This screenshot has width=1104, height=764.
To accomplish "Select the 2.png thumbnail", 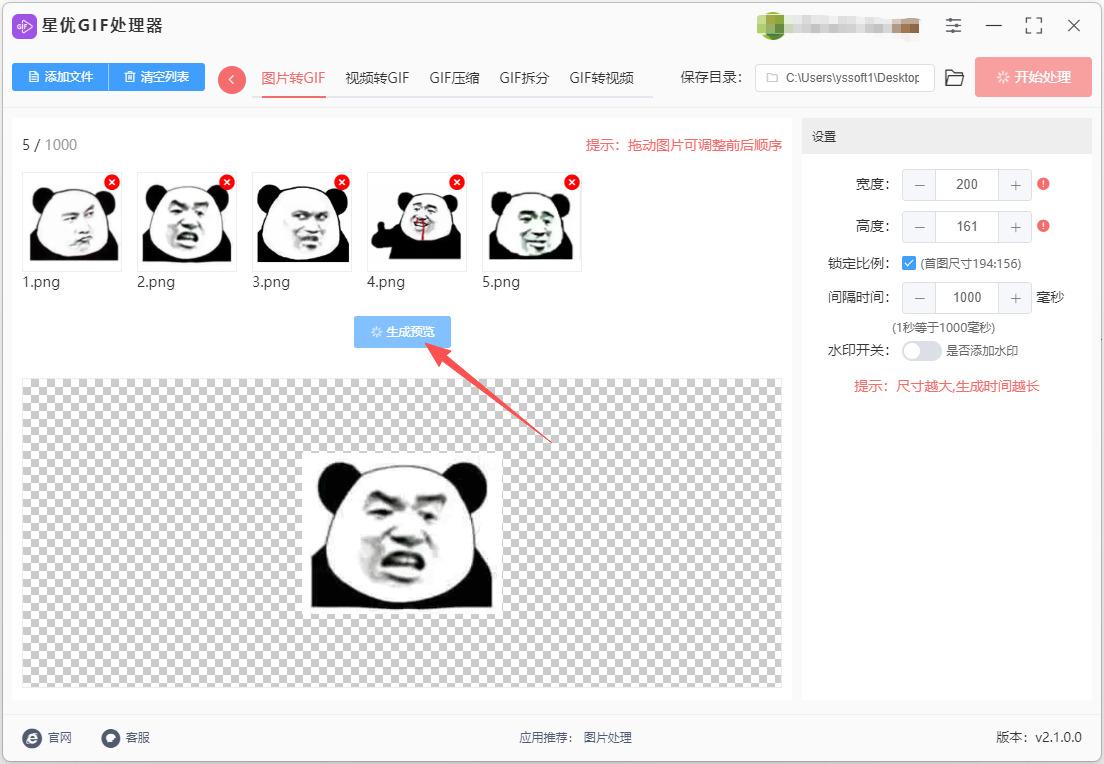I will click(187, 222).
